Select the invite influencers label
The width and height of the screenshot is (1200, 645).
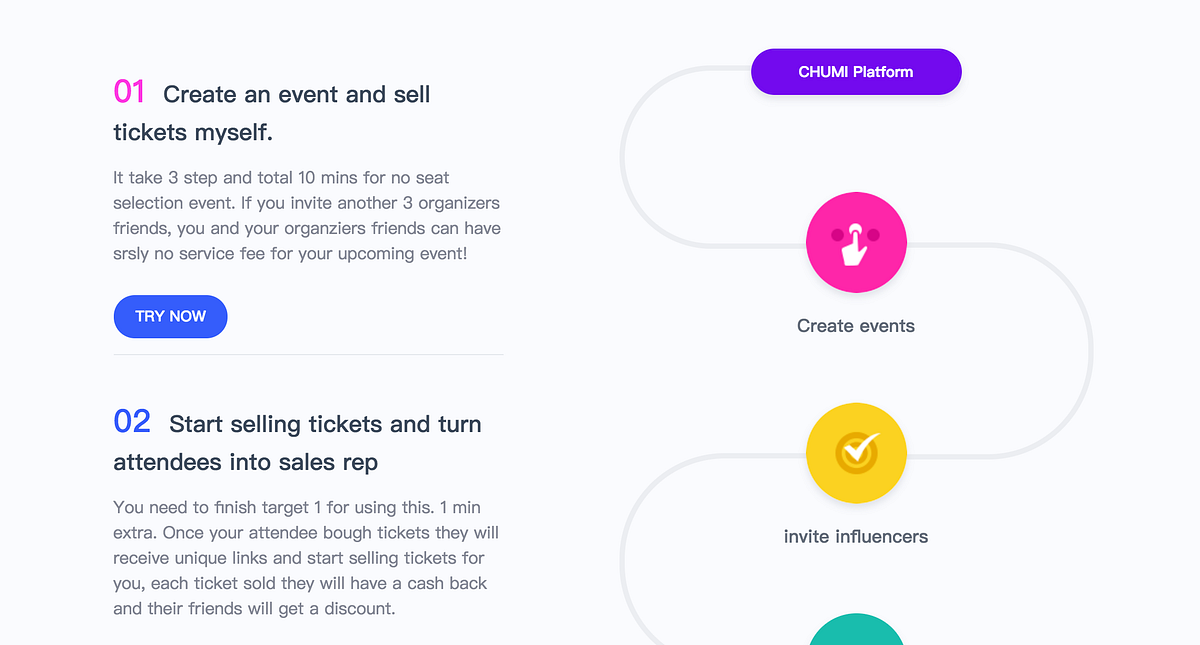click(856, 536)
